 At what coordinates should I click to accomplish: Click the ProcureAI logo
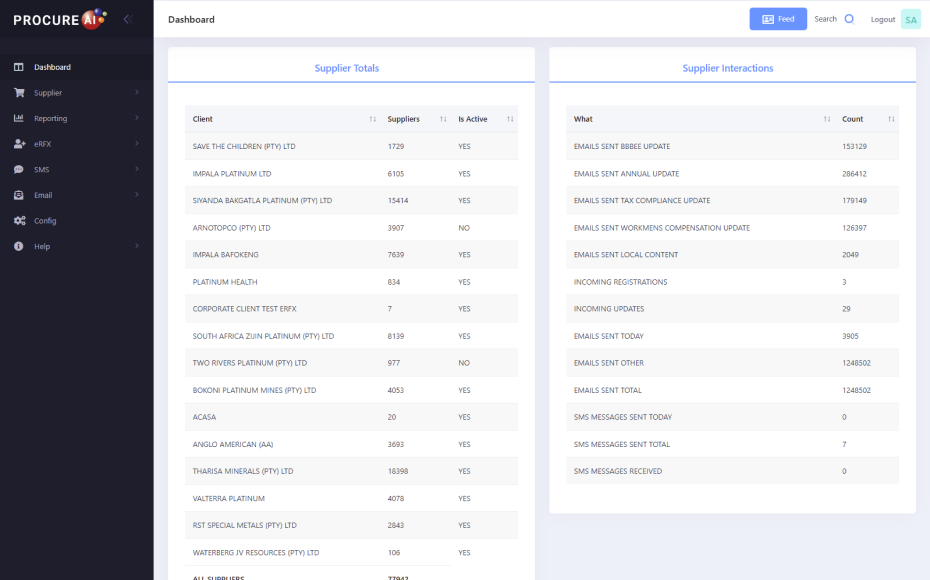60,19
